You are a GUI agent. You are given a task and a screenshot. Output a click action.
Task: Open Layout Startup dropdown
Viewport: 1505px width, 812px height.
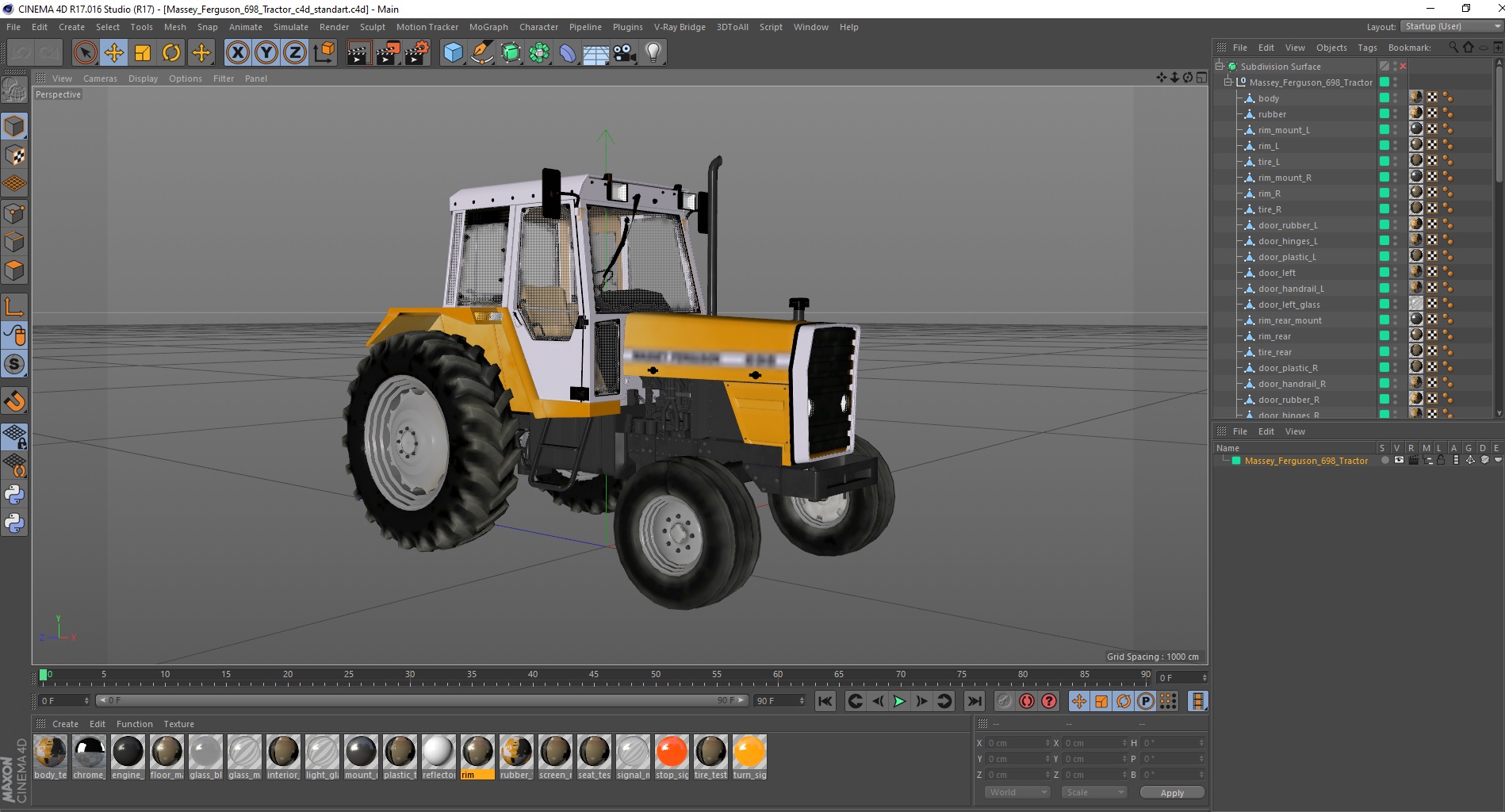point(1452,26)
